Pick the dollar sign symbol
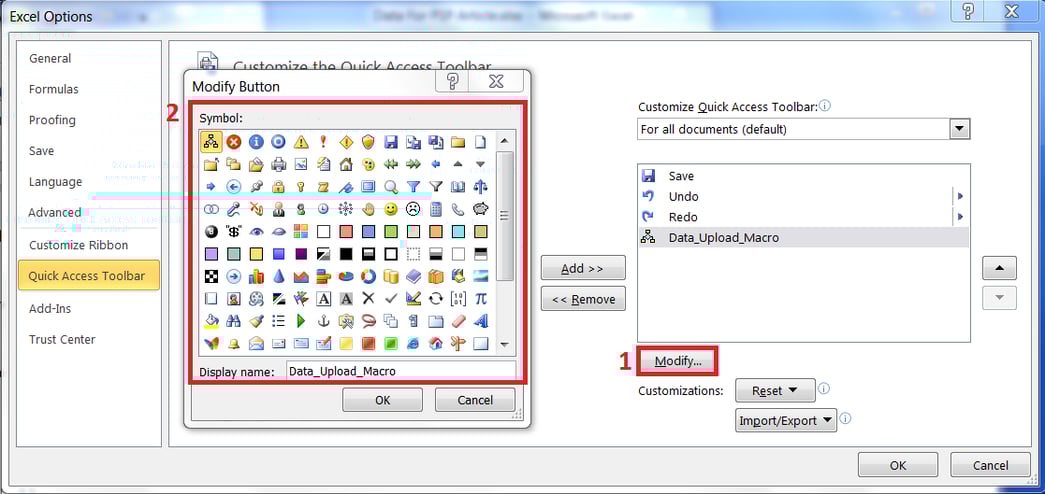Image resolution: width=1045 pixels, height=494 pixels. click(x=233, y=231)
